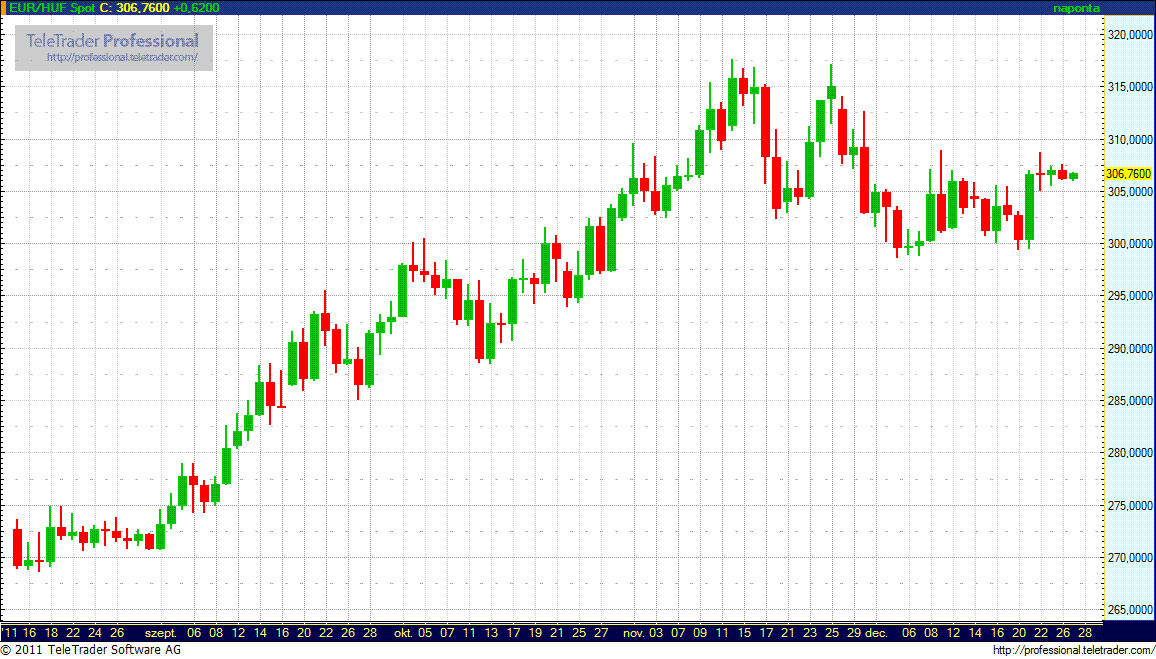Click date label 13 on the time axis

coord(490,633)
